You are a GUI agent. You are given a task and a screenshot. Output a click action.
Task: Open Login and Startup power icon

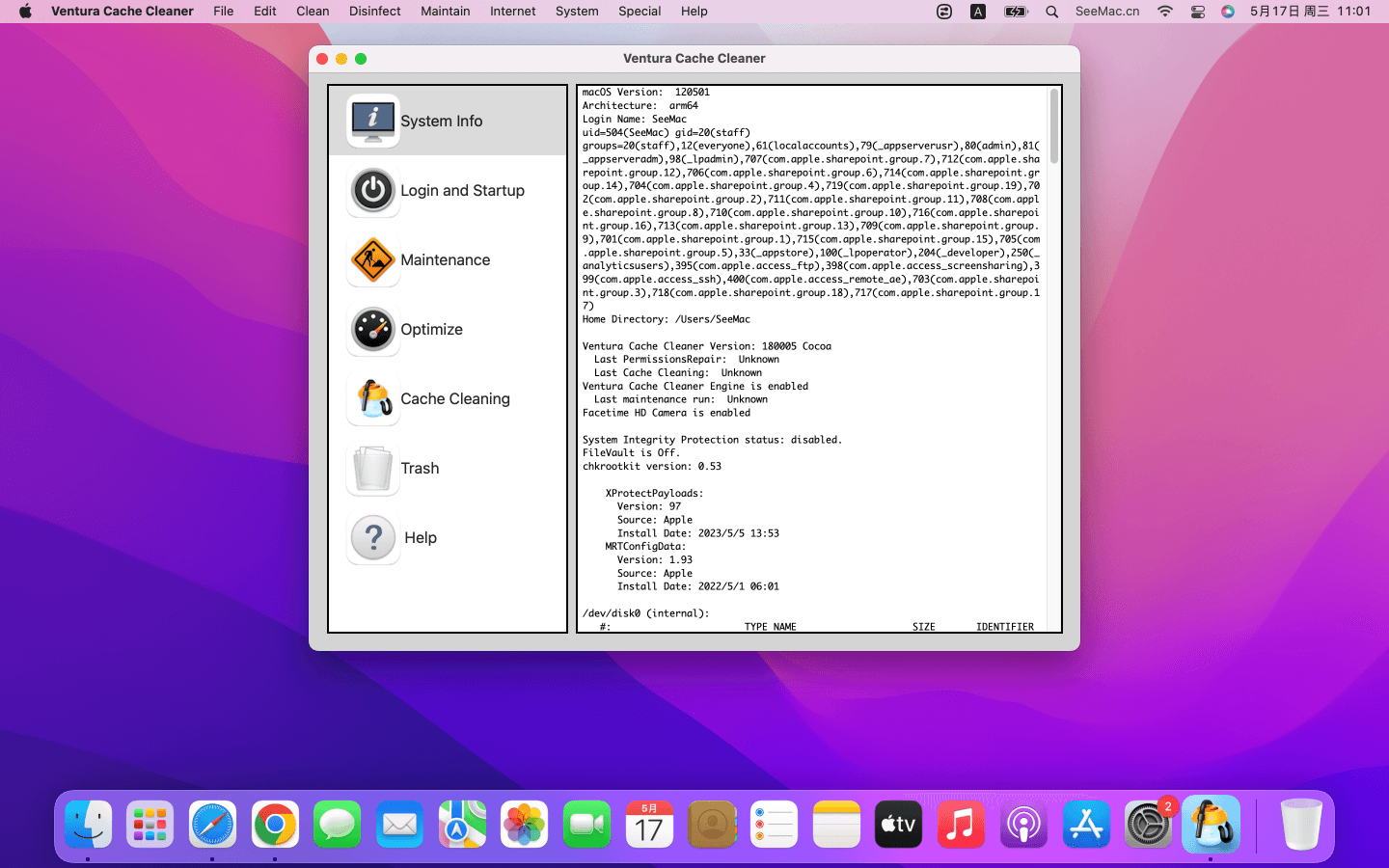click(x=373, y=190)
